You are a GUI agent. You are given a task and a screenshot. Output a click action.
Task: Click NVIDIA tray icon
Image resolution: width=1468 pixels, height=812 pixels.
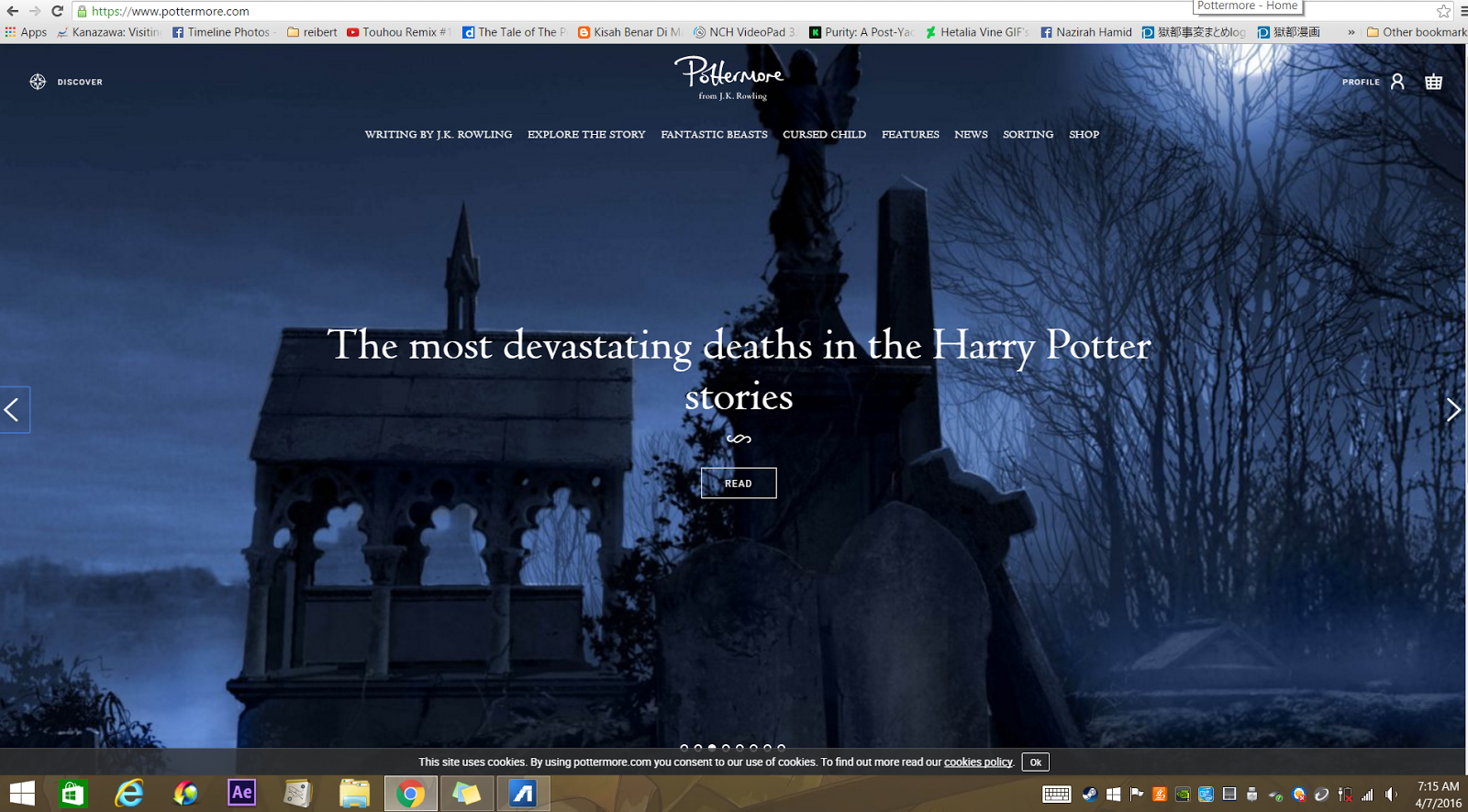click(x=1183, y=795)
